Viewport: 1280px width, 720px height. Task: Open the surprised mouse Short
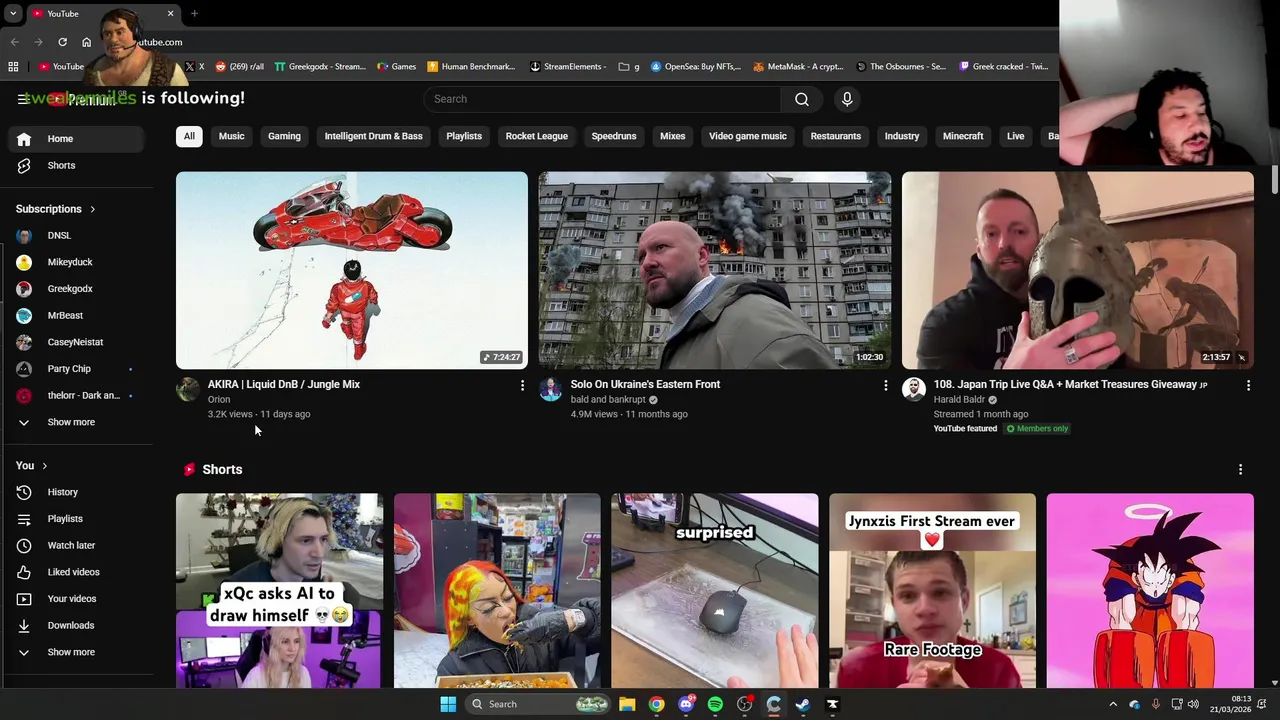[x=715, y=590]
